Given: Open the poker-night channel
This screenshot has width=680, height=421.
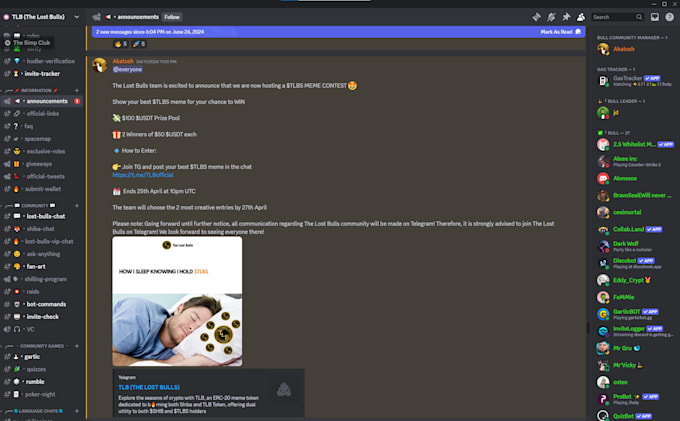Looking at the screenshot, I should pos(42,394).
